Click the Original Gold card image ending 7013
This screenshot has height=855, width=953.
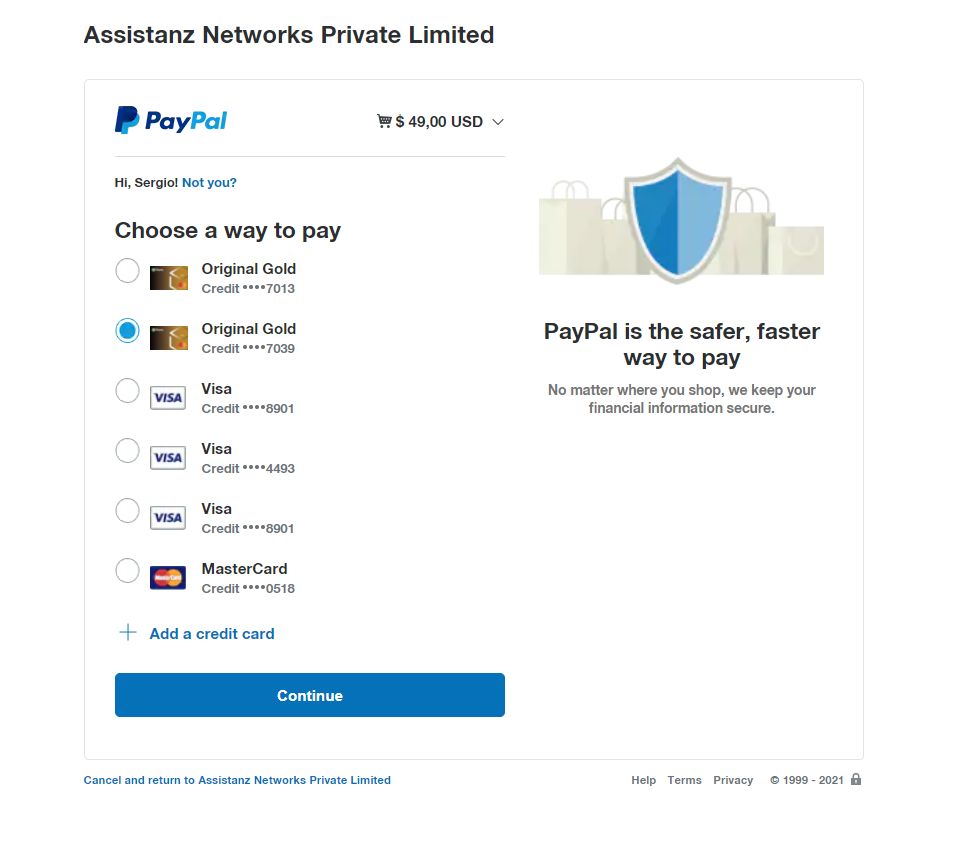(x=168, y=278)
